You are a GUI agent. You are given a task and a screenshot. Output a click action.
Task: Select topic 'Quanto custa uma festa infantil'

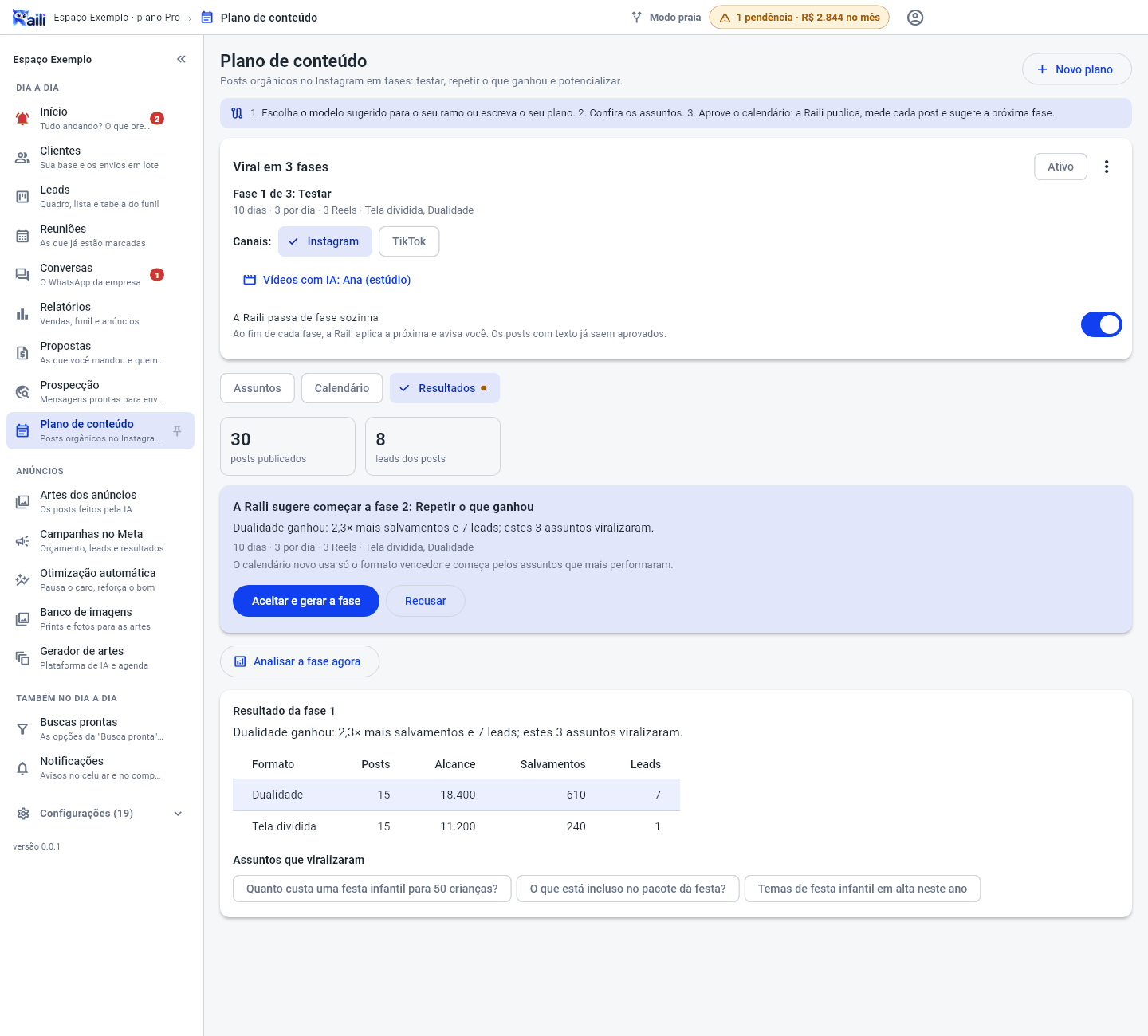(372, 889)
